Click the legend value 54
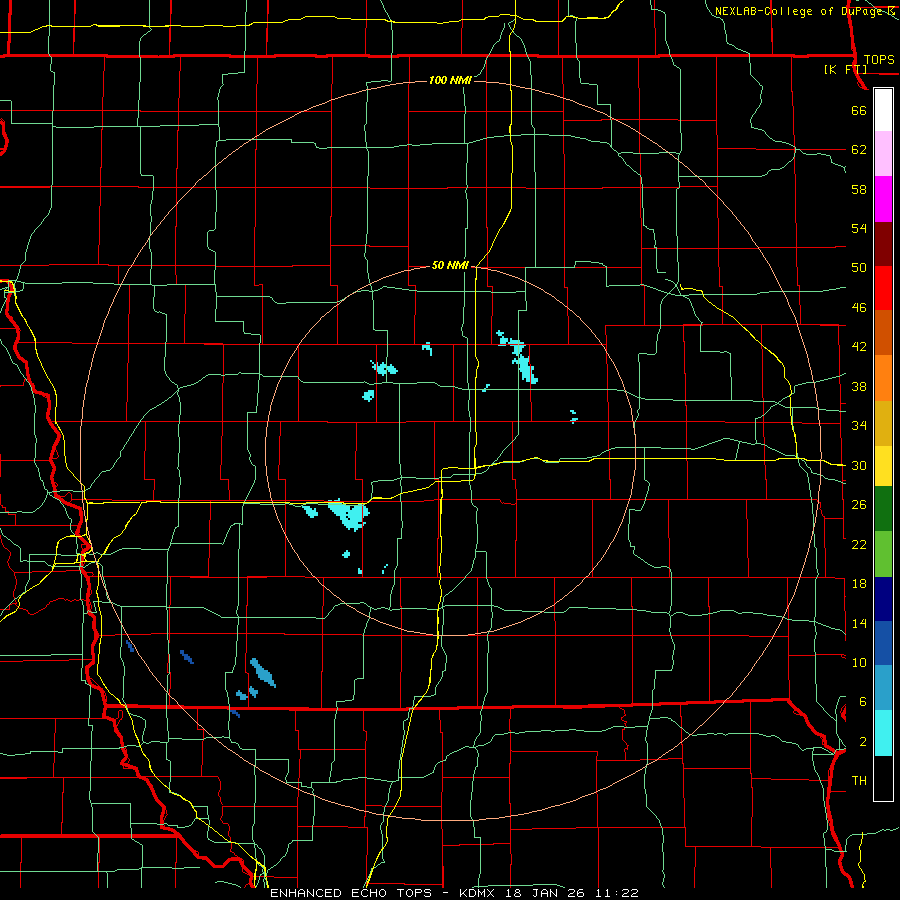 859,228
